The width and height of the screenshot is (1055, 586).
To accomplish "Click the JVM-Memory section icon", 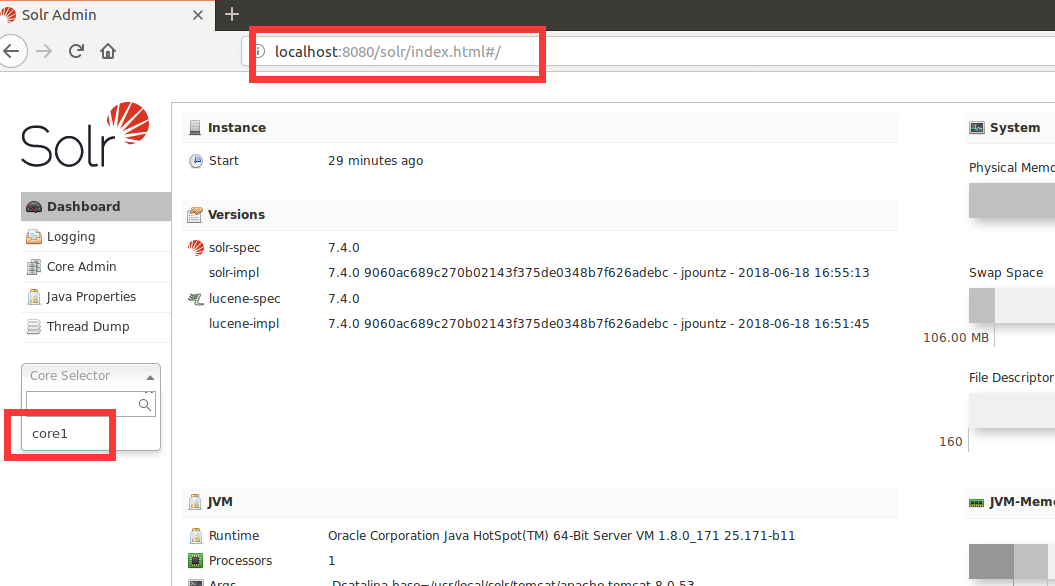I will pyautogui.click(x=976, y=503).
